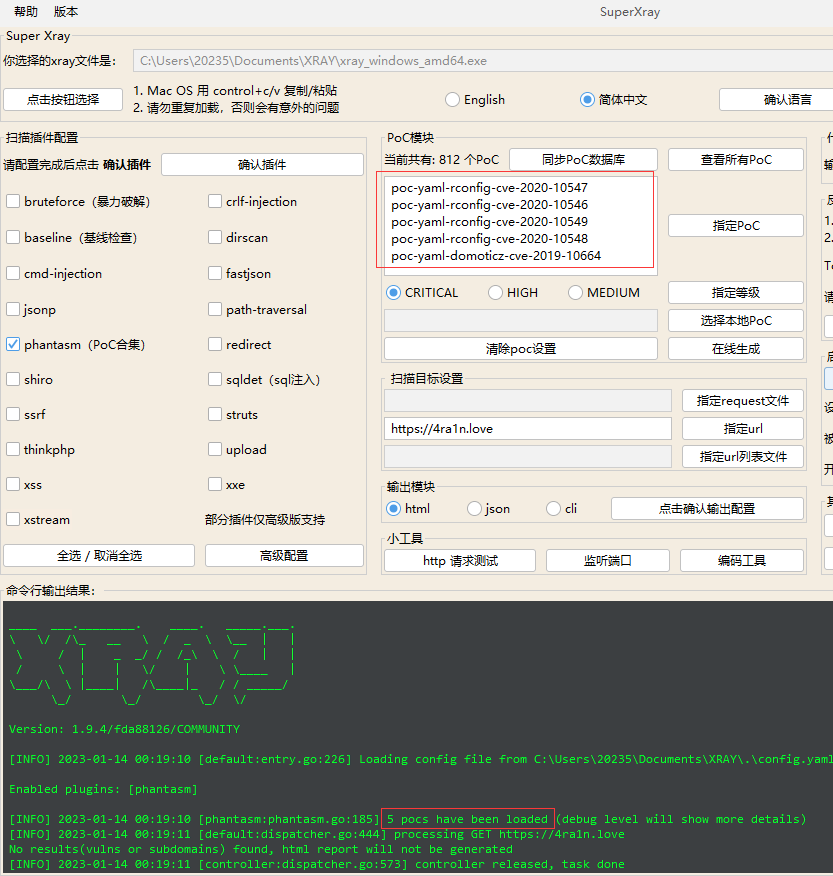
Task: Disable the phantasm PoC集合 plugin
Action: coord(11,344)
